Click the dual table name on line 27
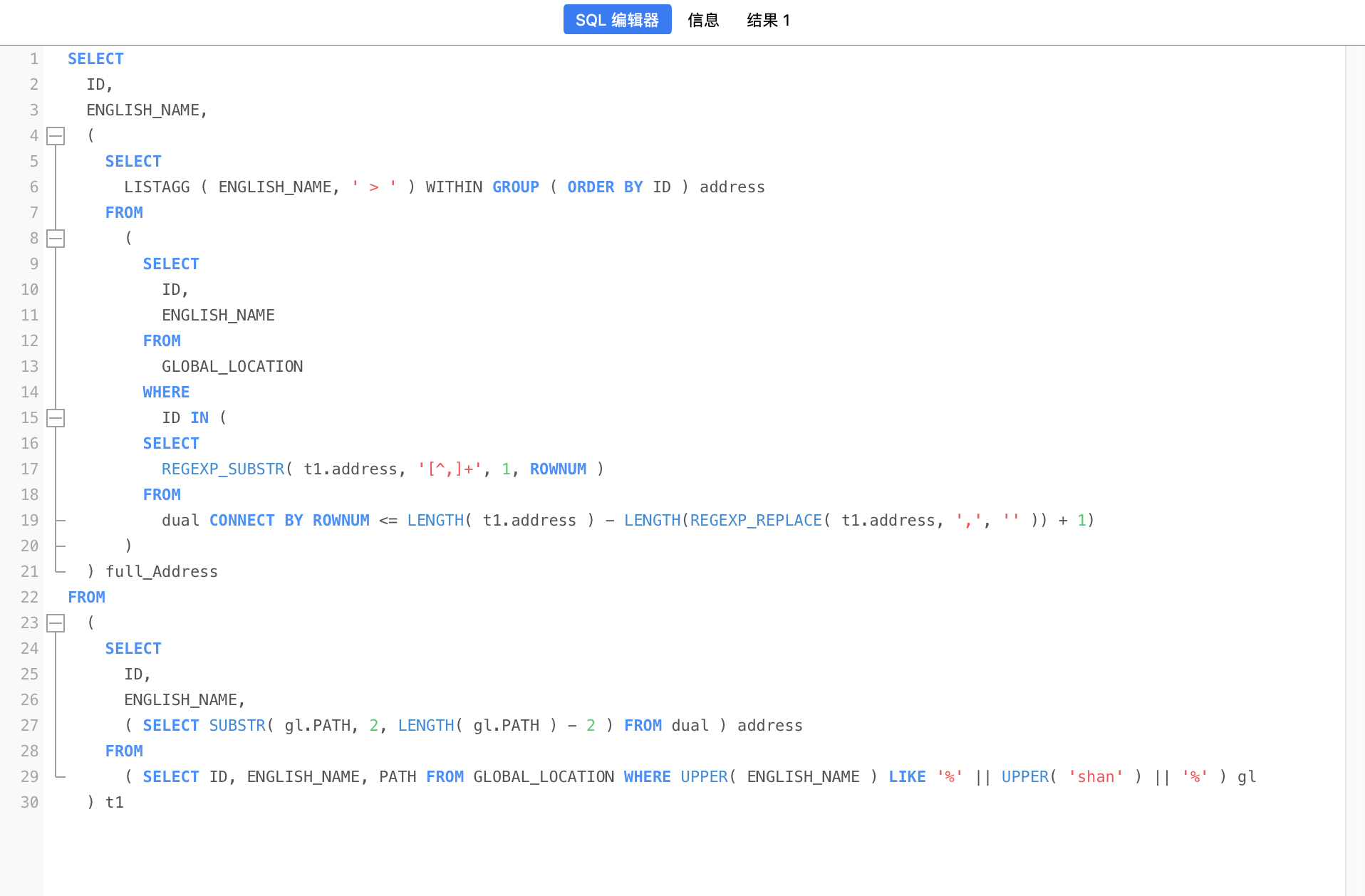Image resolution: width=1365 pixels, height=896 pixels. pos(690,725)
